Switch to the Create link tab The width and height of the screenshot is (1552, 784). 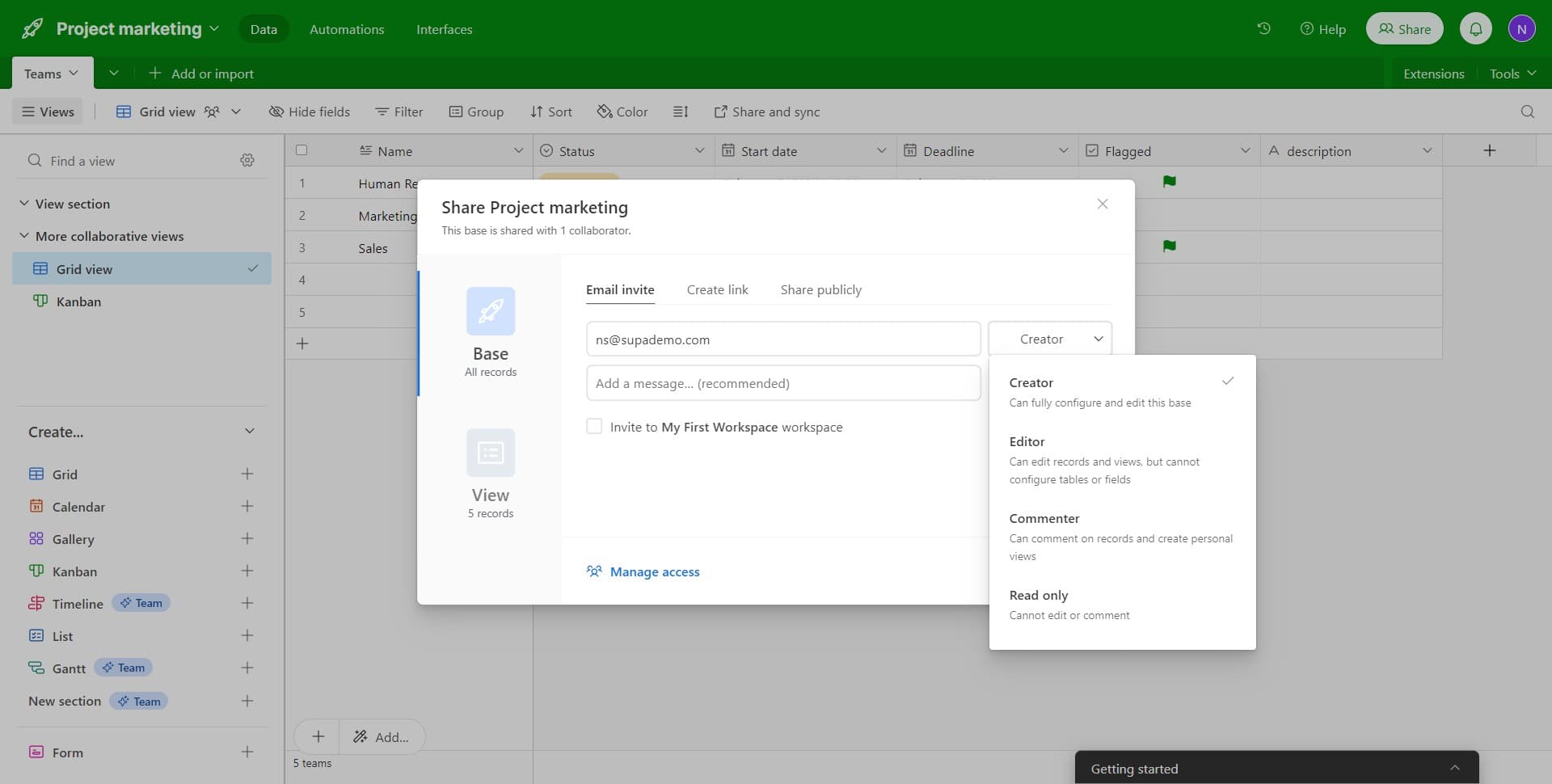pos(717,290)
